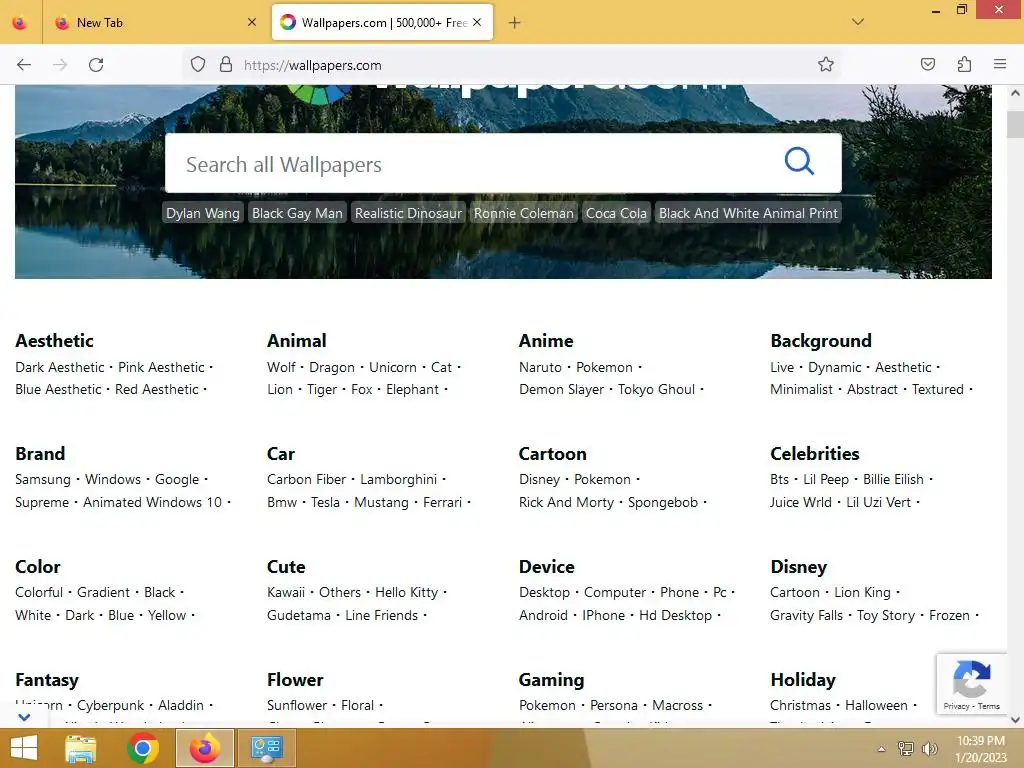Open the Gaming category heading
Screen dimensions: 1024x768
(551, 680)
